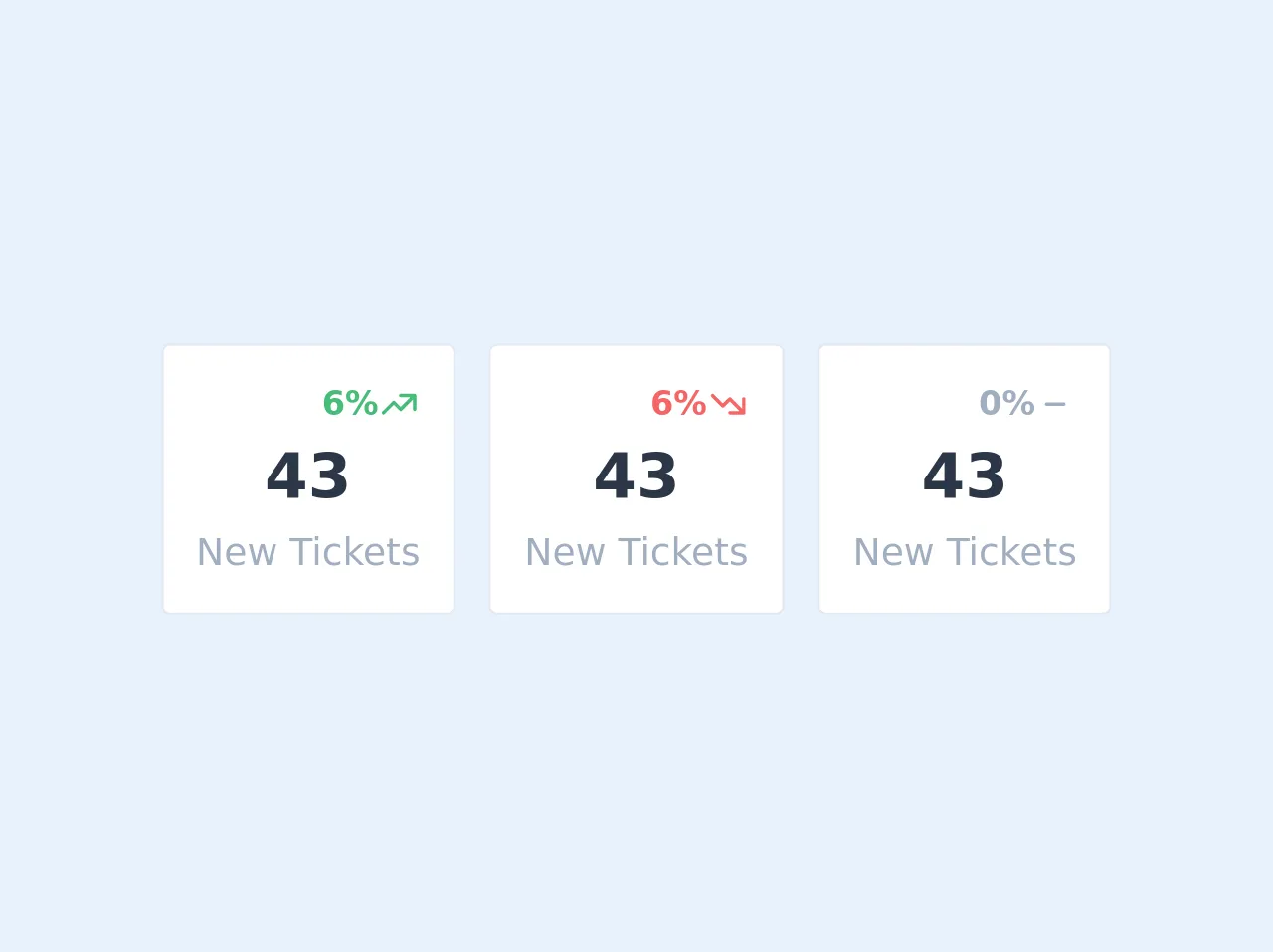Click the 43 count in the green-trend card

[307, 476]
